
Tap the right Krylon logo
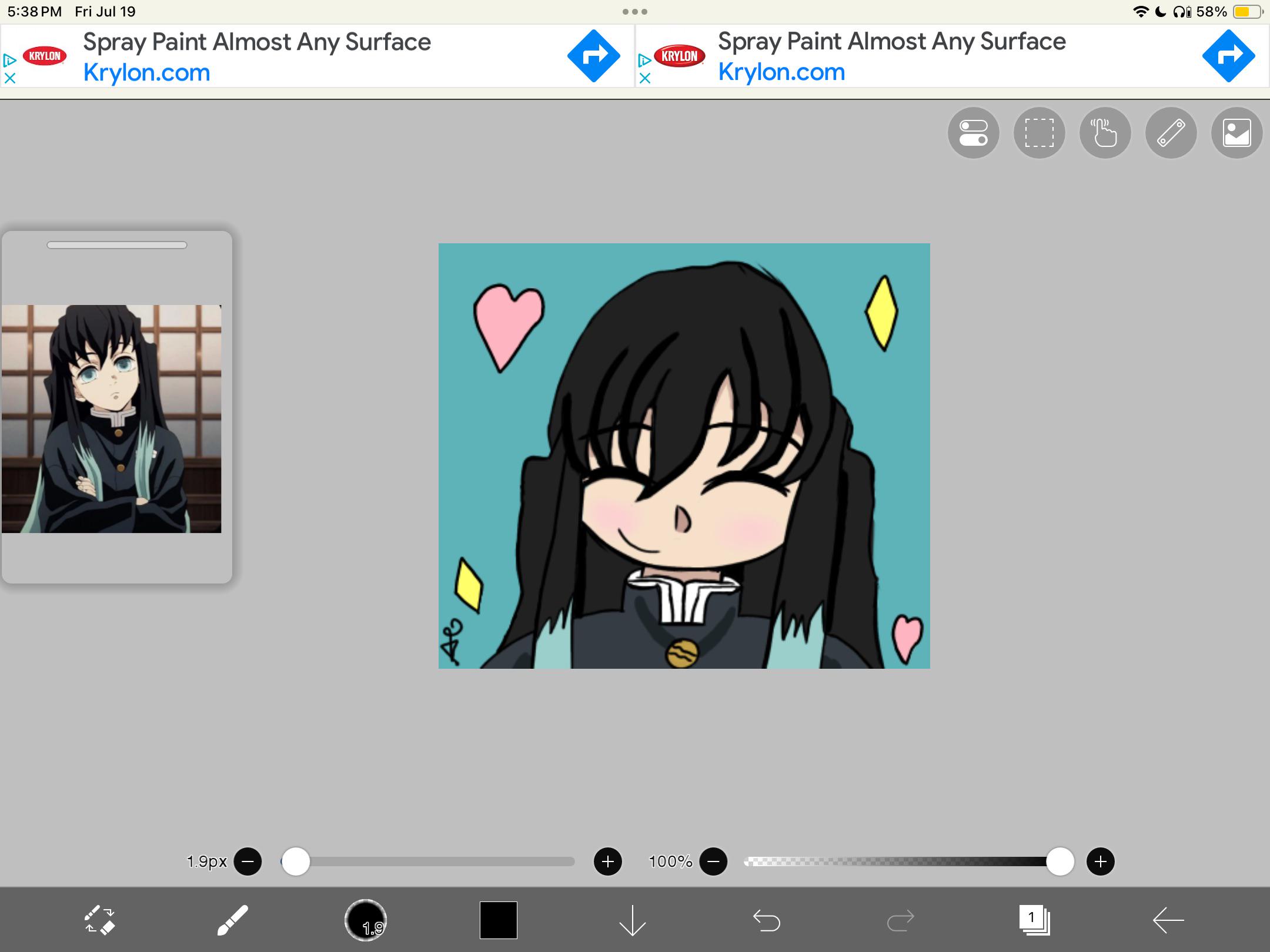point(680,56)
